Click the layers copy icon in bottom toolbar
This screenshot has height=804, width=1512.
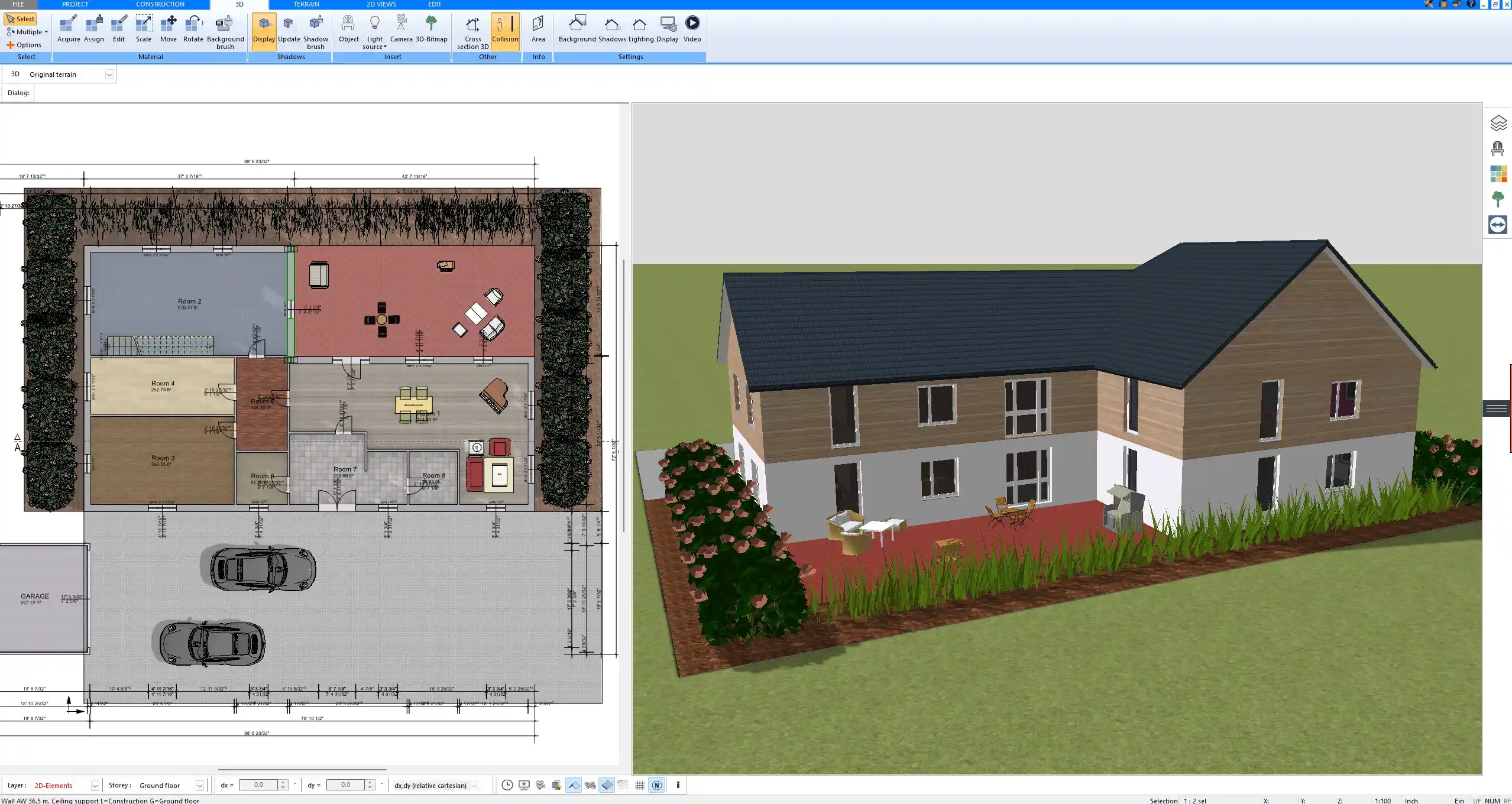click(x=557, y=785)
